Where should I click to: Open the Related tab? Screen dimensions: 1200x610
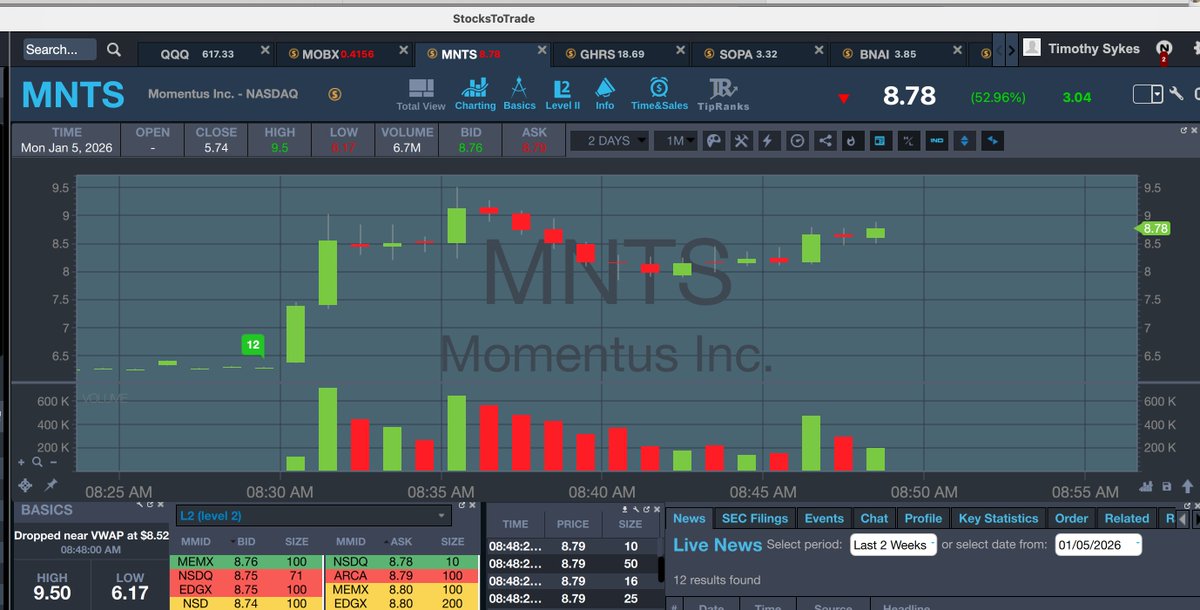(x=1127, y=518)
